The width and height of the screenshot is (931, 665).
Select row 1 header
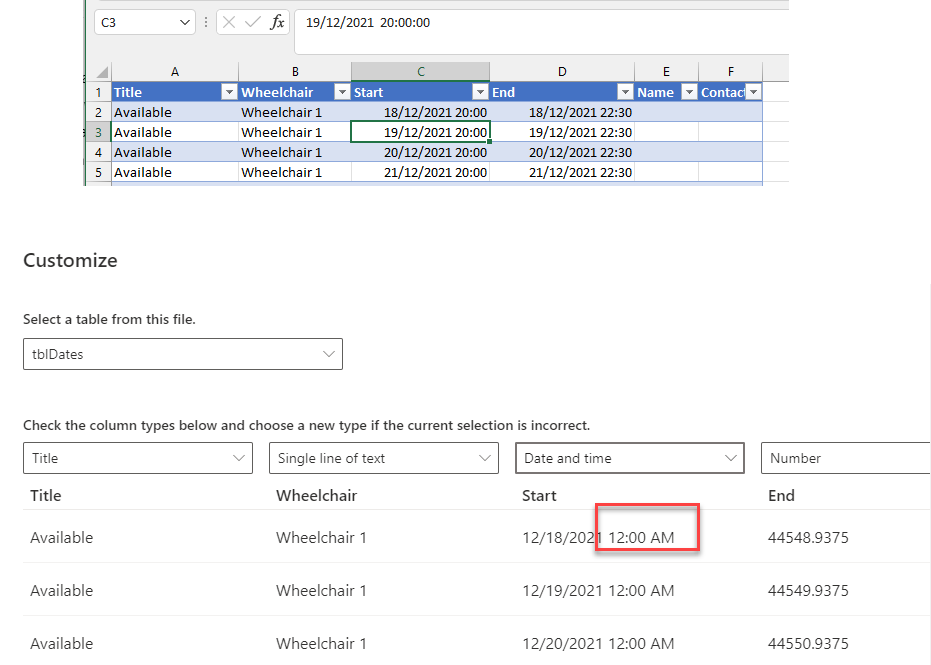coord(99,92)
